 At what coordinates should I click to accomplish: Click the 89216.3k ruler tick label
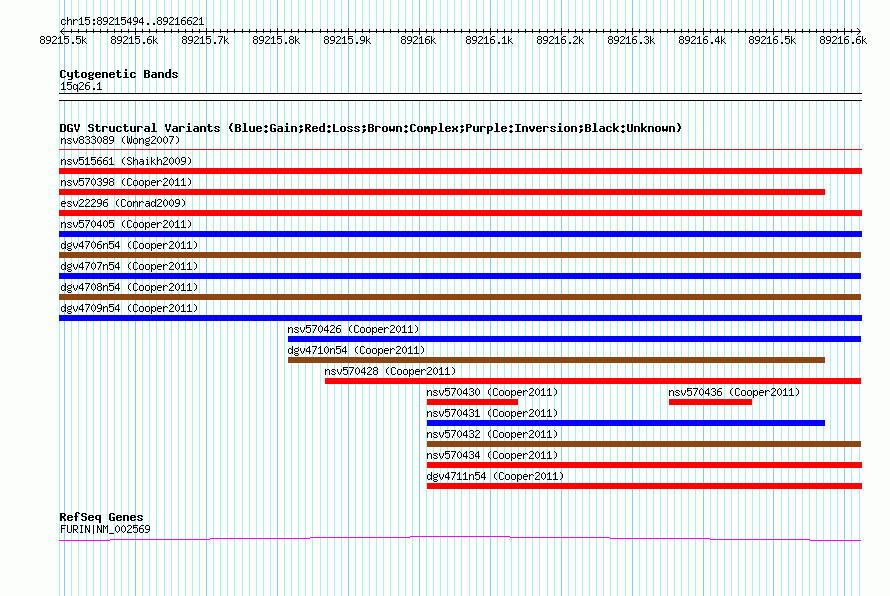[631, 41]
